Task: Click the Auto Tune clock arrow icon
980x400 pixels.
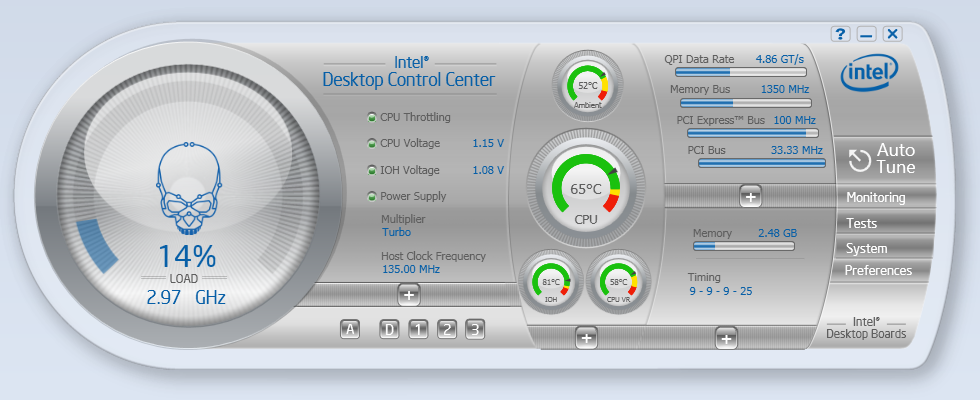Action: [859, 160]
